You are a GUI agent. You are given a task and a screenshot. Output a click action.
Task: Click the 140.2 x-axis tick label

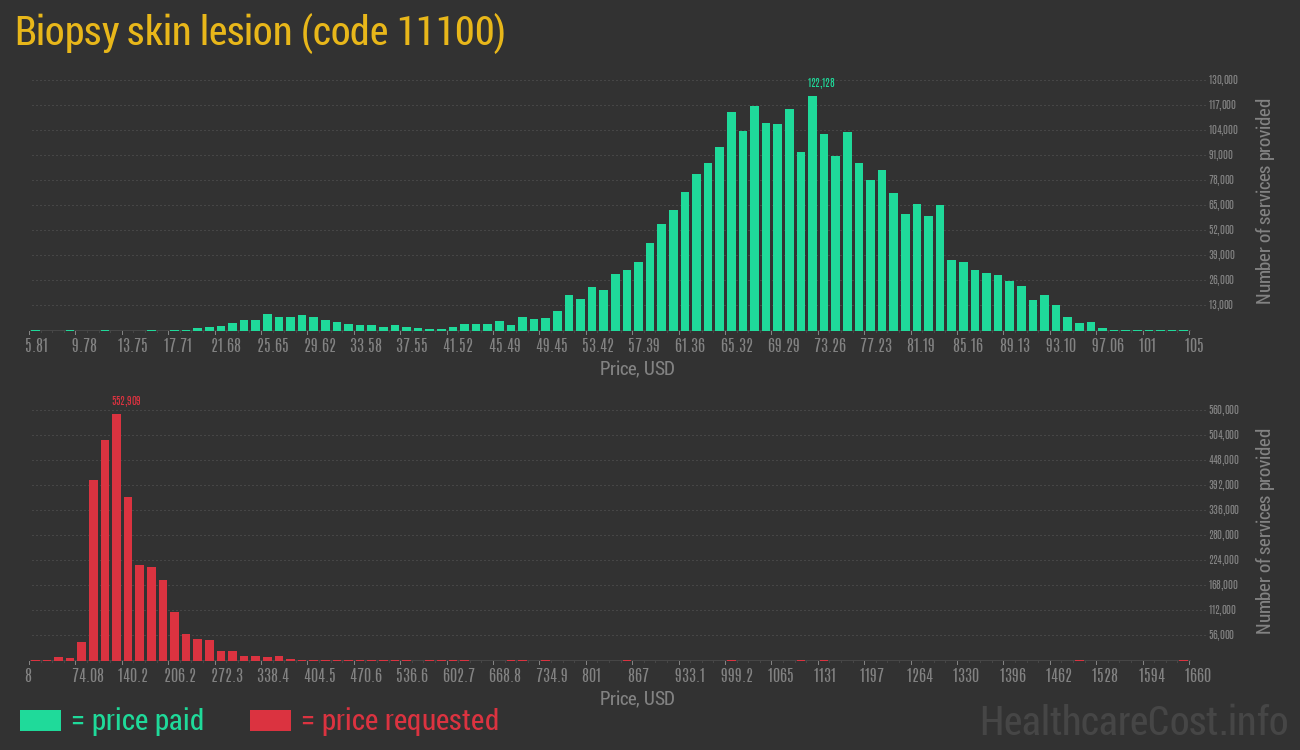pos(133,676)
